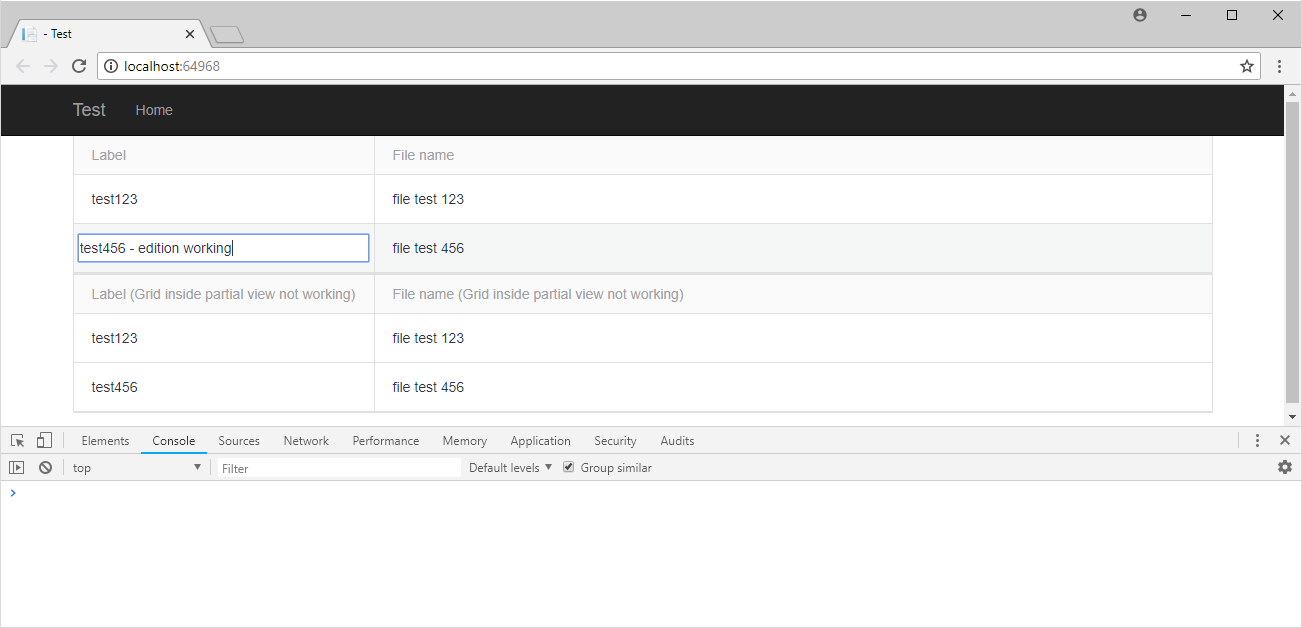
Task: Open the Sources tab
Action: tap(239, 441)
